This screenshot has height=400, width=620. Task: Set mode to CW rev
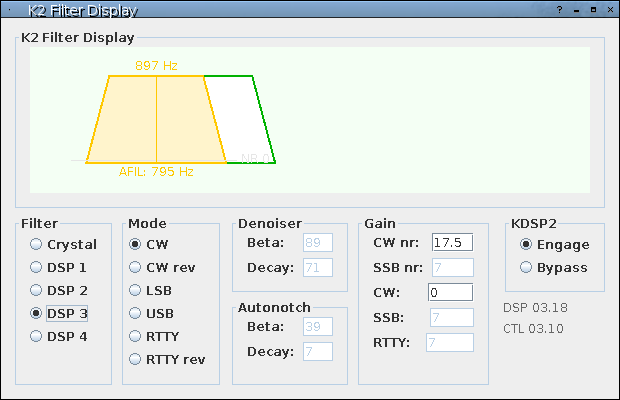pyautogui.click(x=135, y=267)
